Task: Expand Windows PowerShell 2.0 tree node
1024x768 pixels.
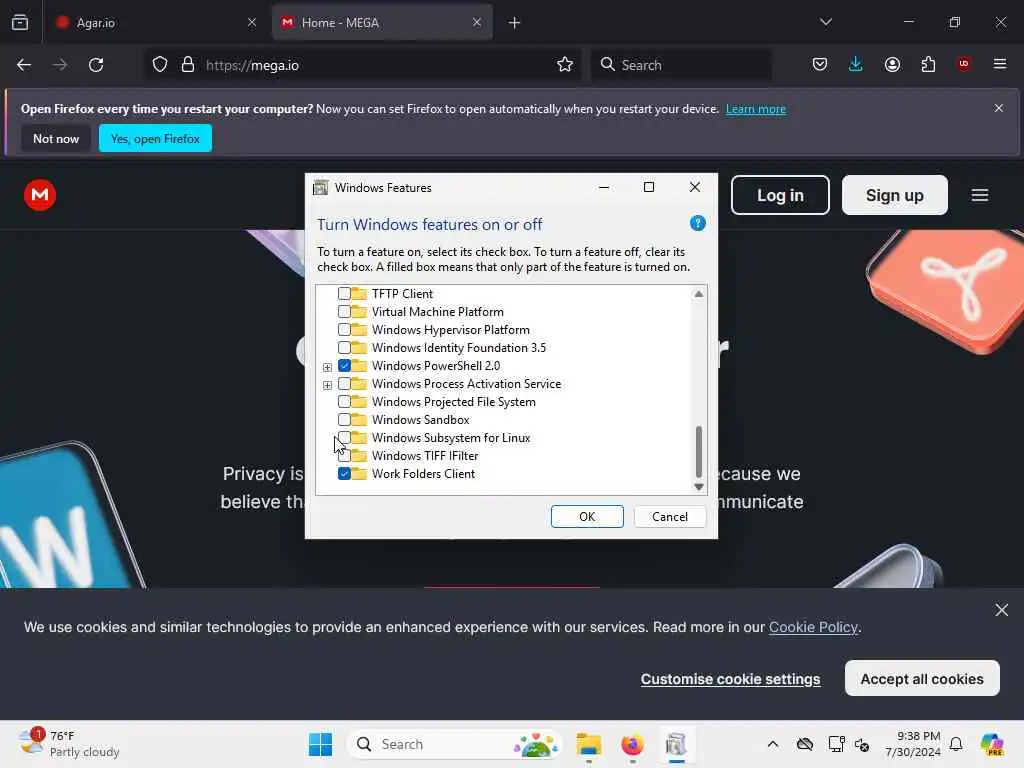Action: point(327,367)
